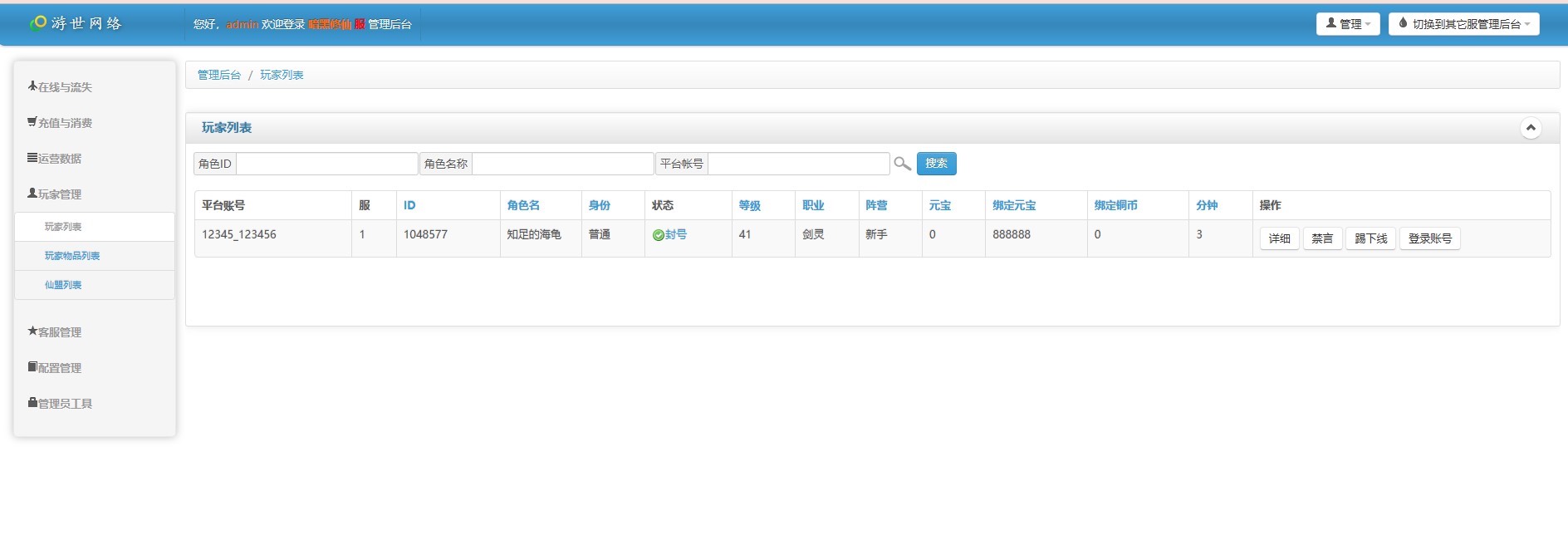Screen dimensions: 1568x545
Task: Open the 管理 user dropdown
Action: tap(1348, 24)
